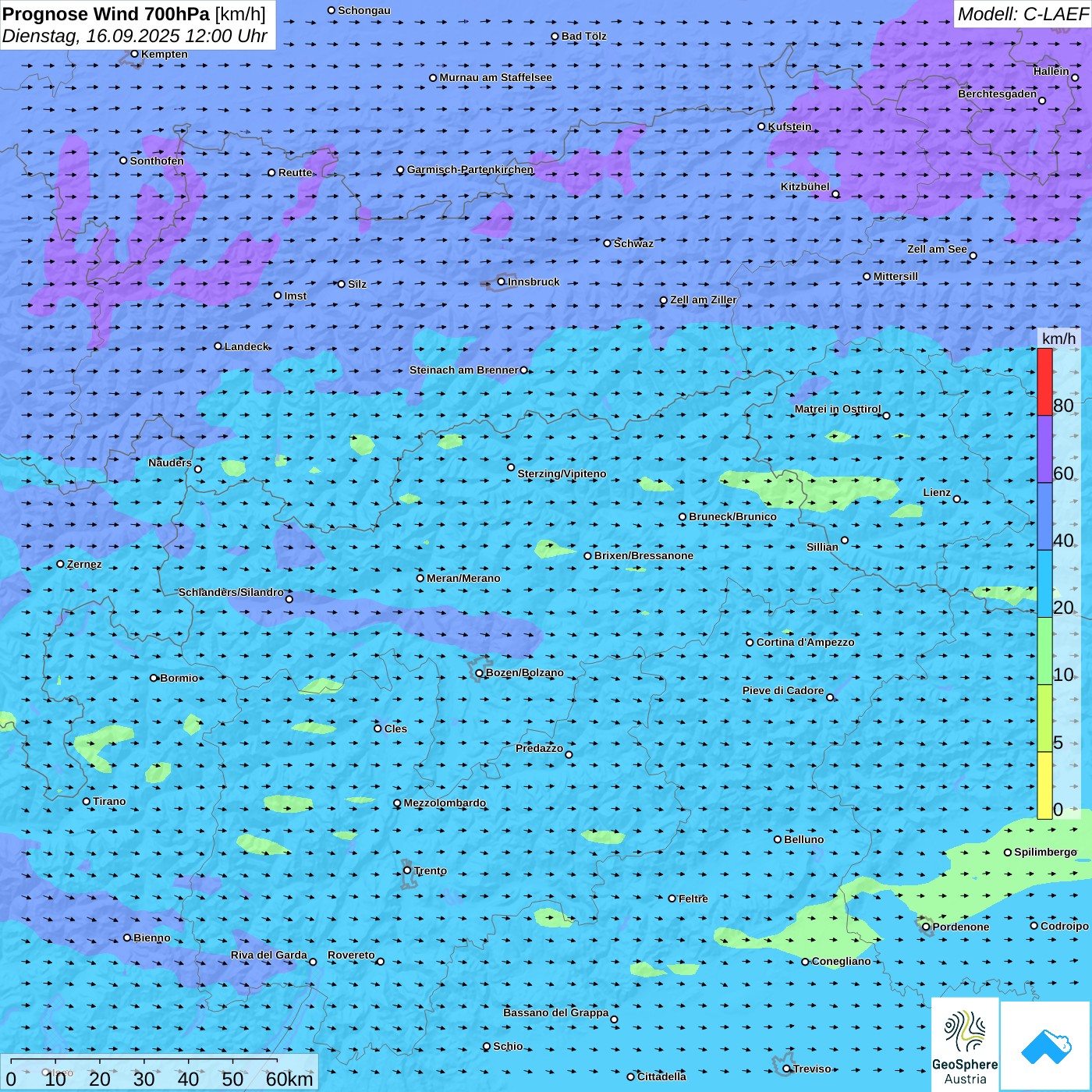The width and height of the screenshot is (1092, 1092).
Task: Click the 'Sonthofen' town label
Action: tap(157, 161)
